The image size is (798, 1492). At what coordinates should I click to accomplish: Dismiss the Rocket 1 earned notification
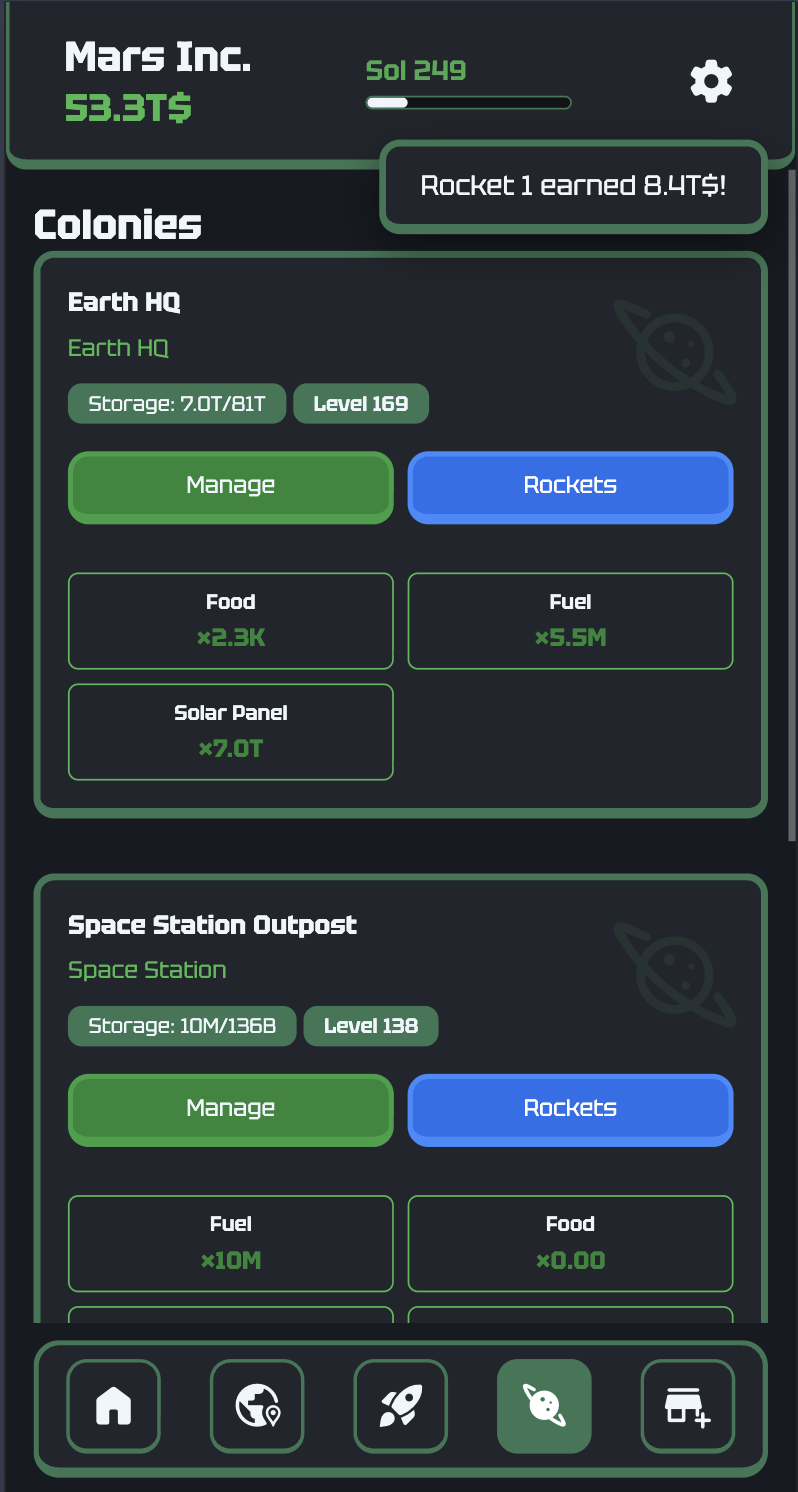(573, 186)
